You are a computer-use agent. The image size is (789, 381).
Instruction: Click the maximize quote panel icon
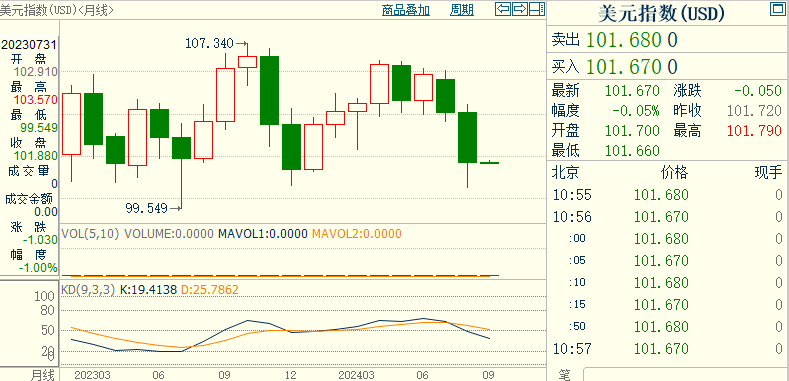click(x=777, y=9)
